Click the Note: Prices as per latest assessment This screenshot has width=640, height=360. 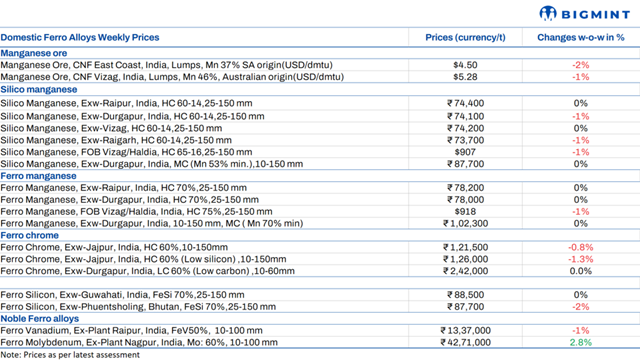70,355
